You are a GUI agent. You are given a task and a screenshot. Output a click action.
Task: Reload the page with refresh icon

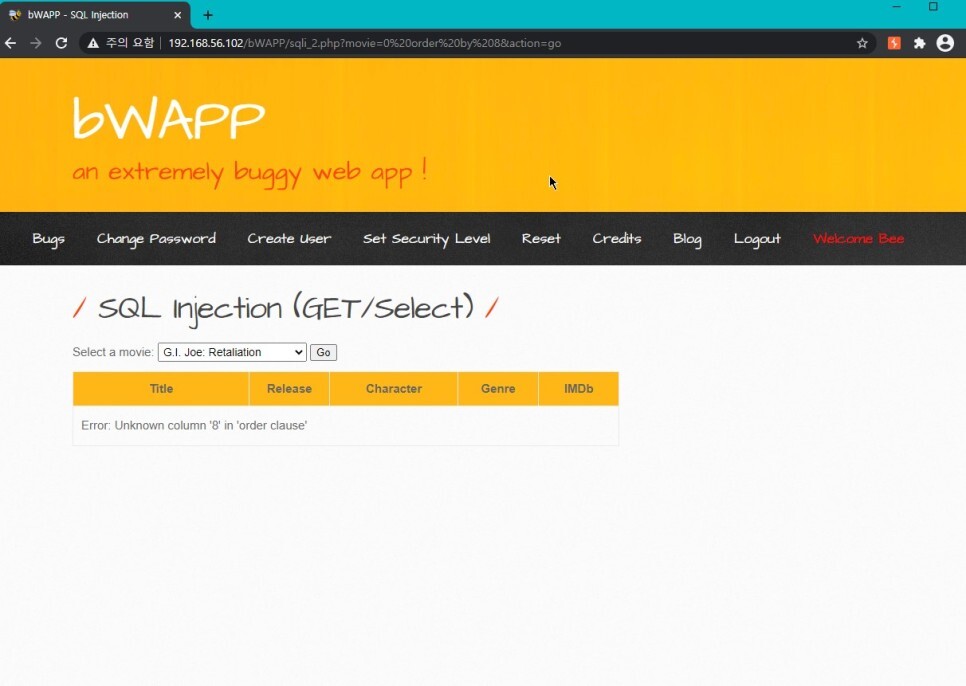[61, 43]
